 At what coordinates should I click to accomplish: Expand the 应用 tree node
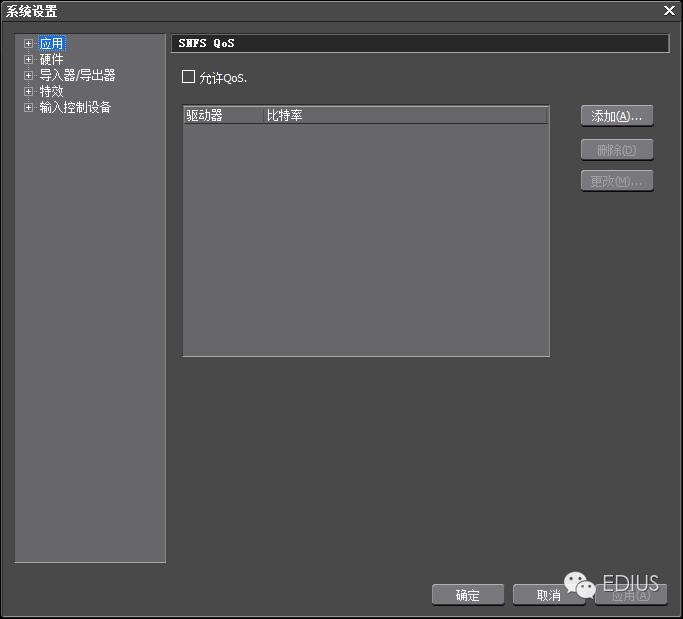pyautogui.click(x=28, y=44)
